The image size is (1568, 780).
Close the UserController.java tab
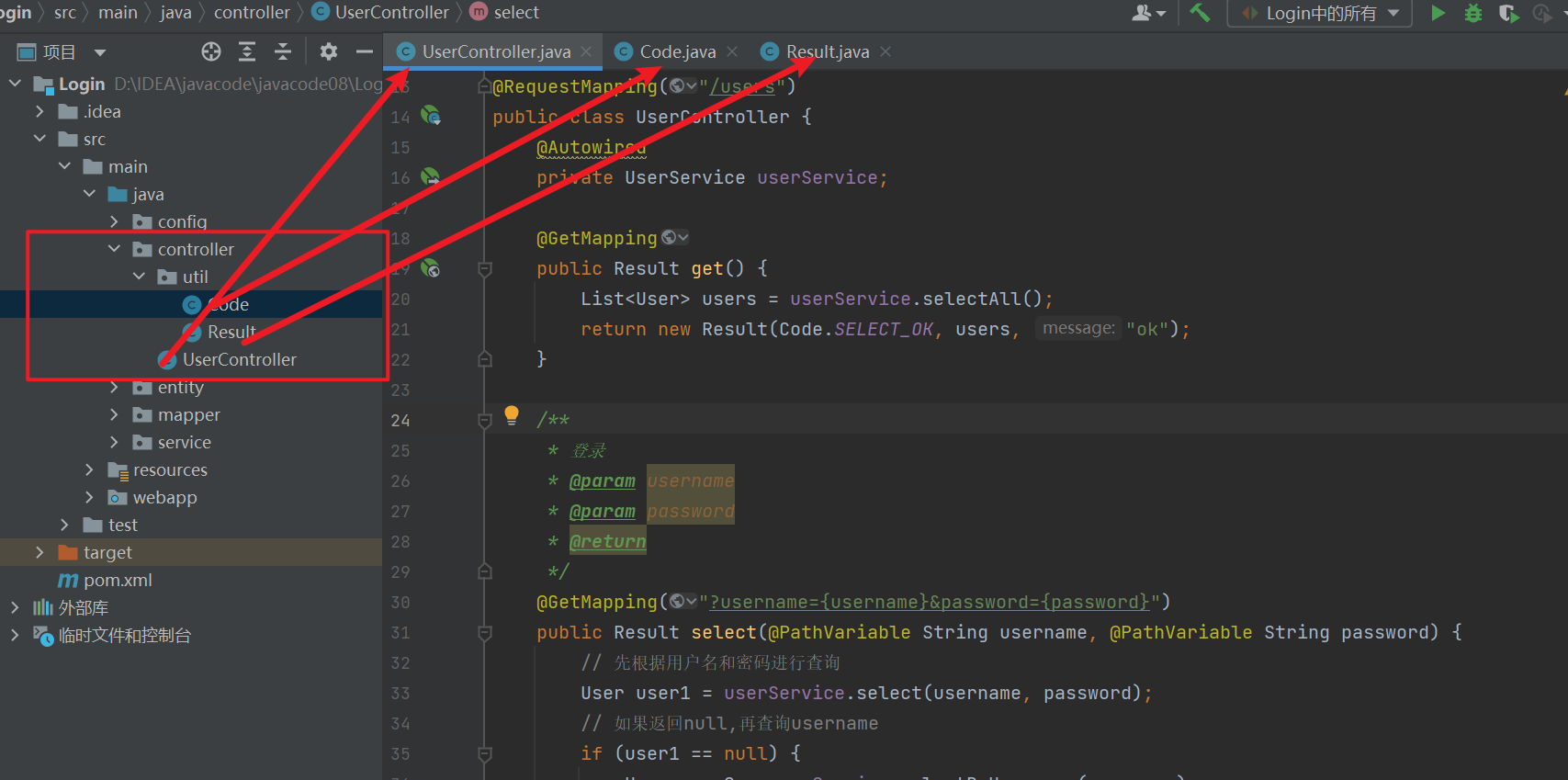click(586, 51)
